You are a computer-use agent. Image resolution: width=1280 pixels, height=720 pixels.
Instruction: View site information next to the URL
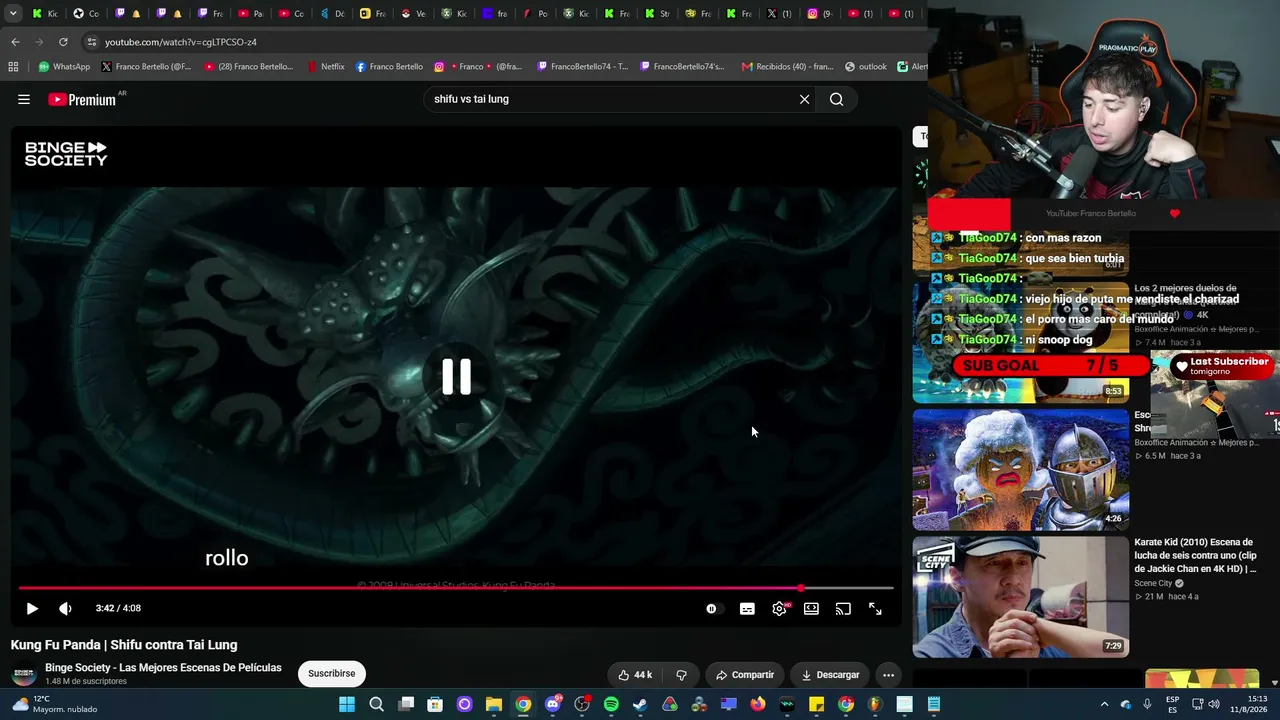tap(92, 42)
